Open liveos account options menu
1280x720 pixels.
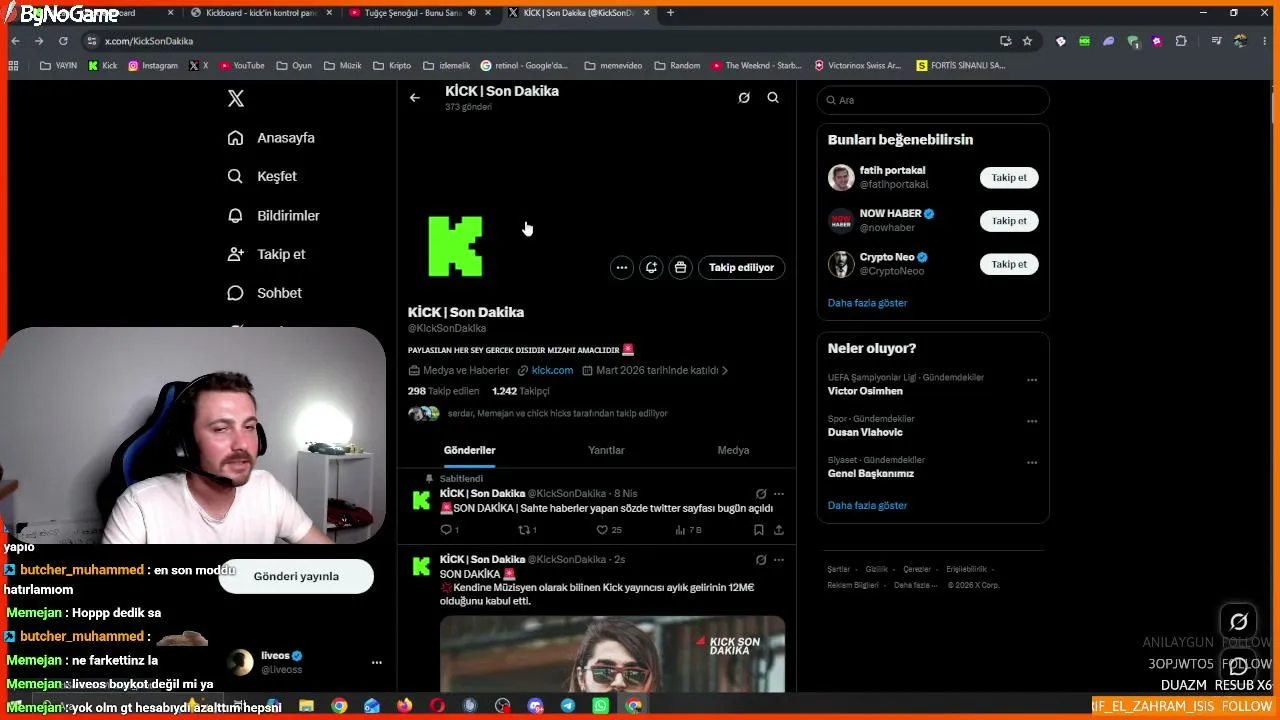[376, 662]
